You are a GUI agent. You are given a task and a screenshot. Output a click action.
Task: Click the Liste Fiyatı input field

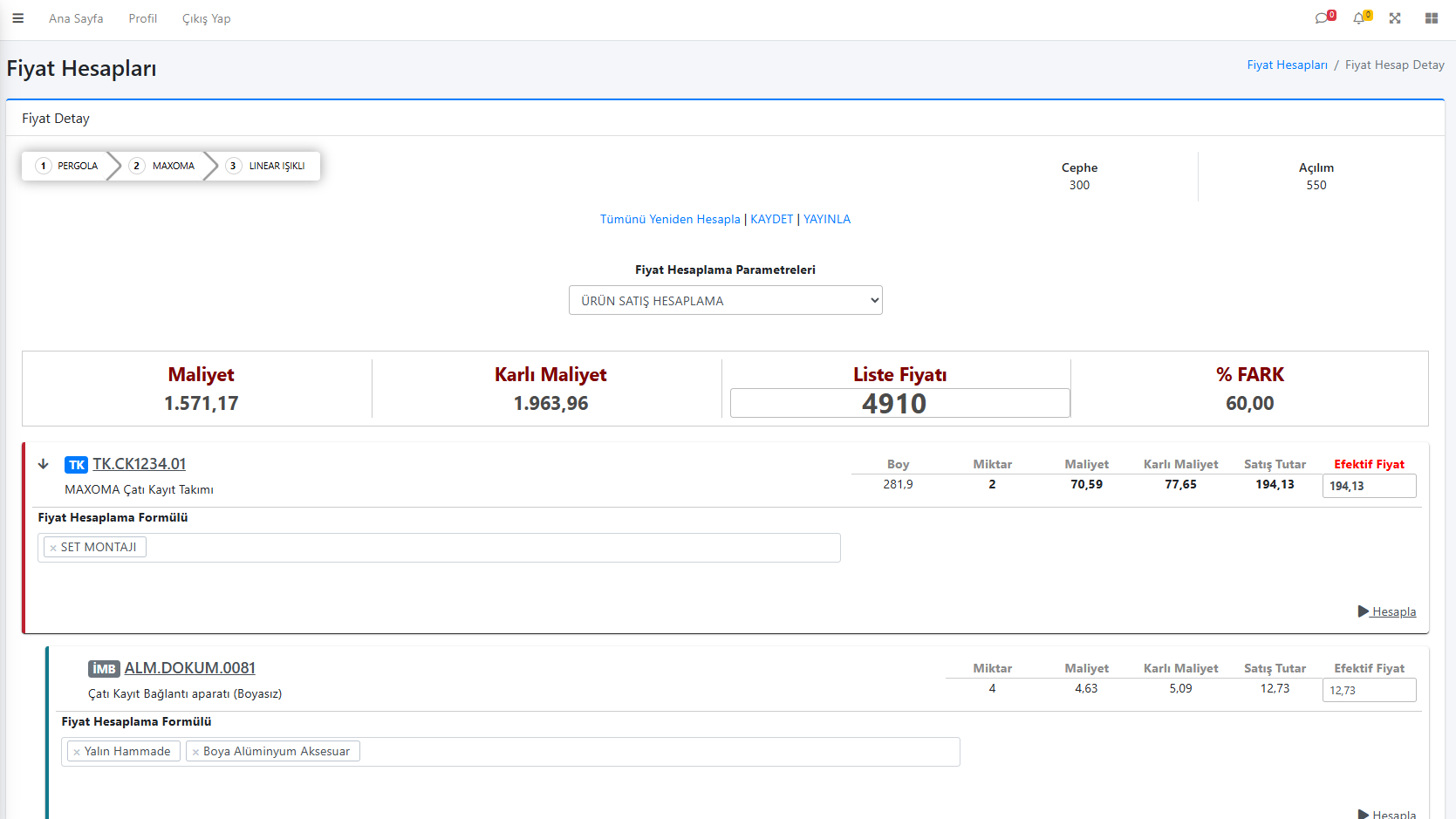(x=899, y=403)
